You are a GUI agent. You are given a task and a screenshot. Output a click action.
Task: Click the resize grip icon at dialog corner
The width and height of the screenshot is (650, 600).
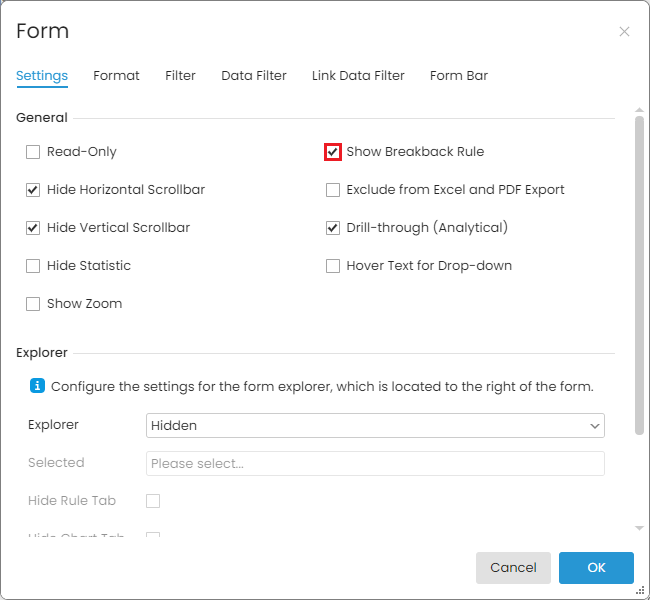640,591
